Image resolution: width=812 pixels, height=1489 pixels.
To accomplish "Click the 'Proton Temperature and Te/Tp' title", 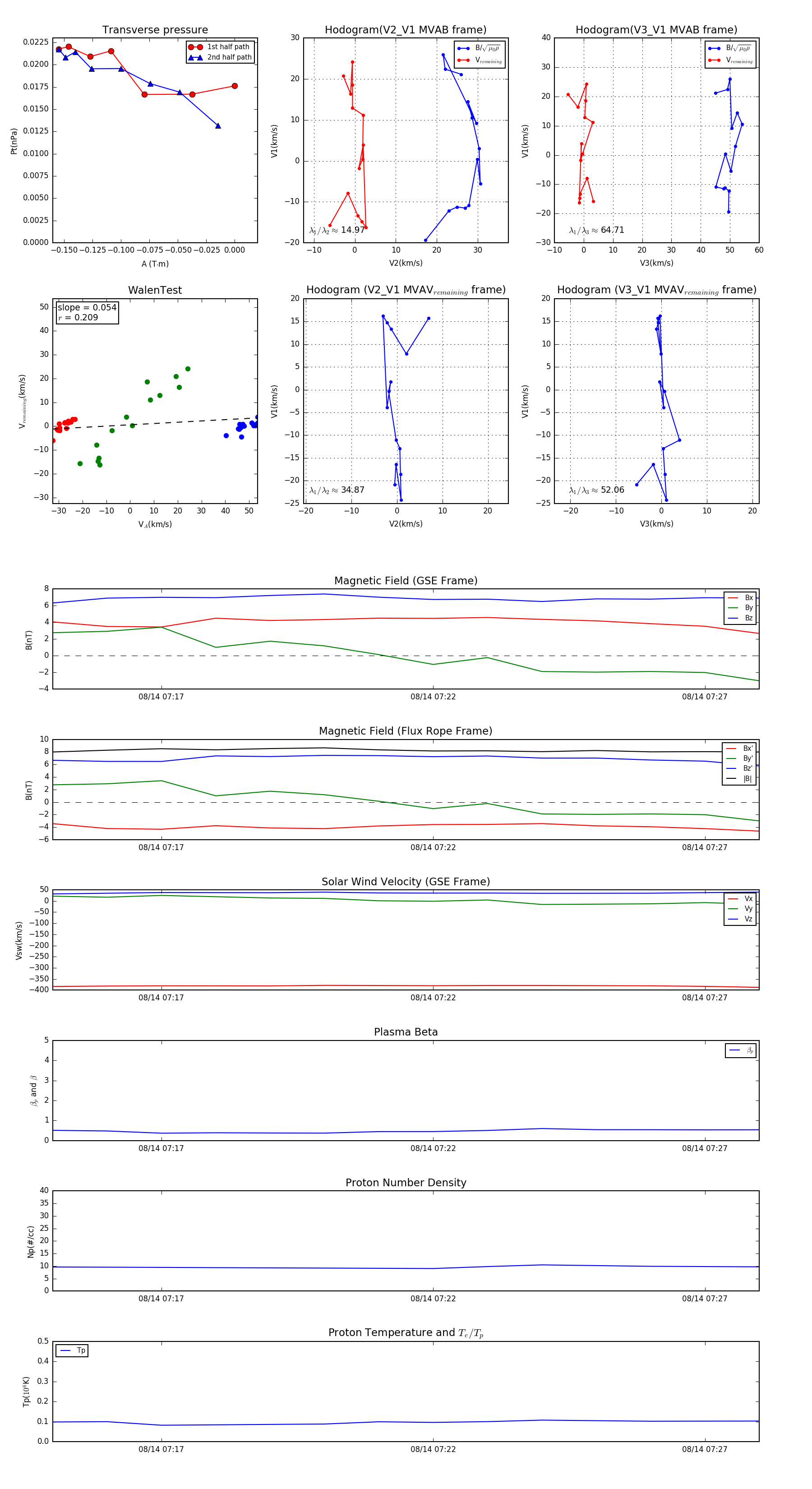I will 406,1333.
